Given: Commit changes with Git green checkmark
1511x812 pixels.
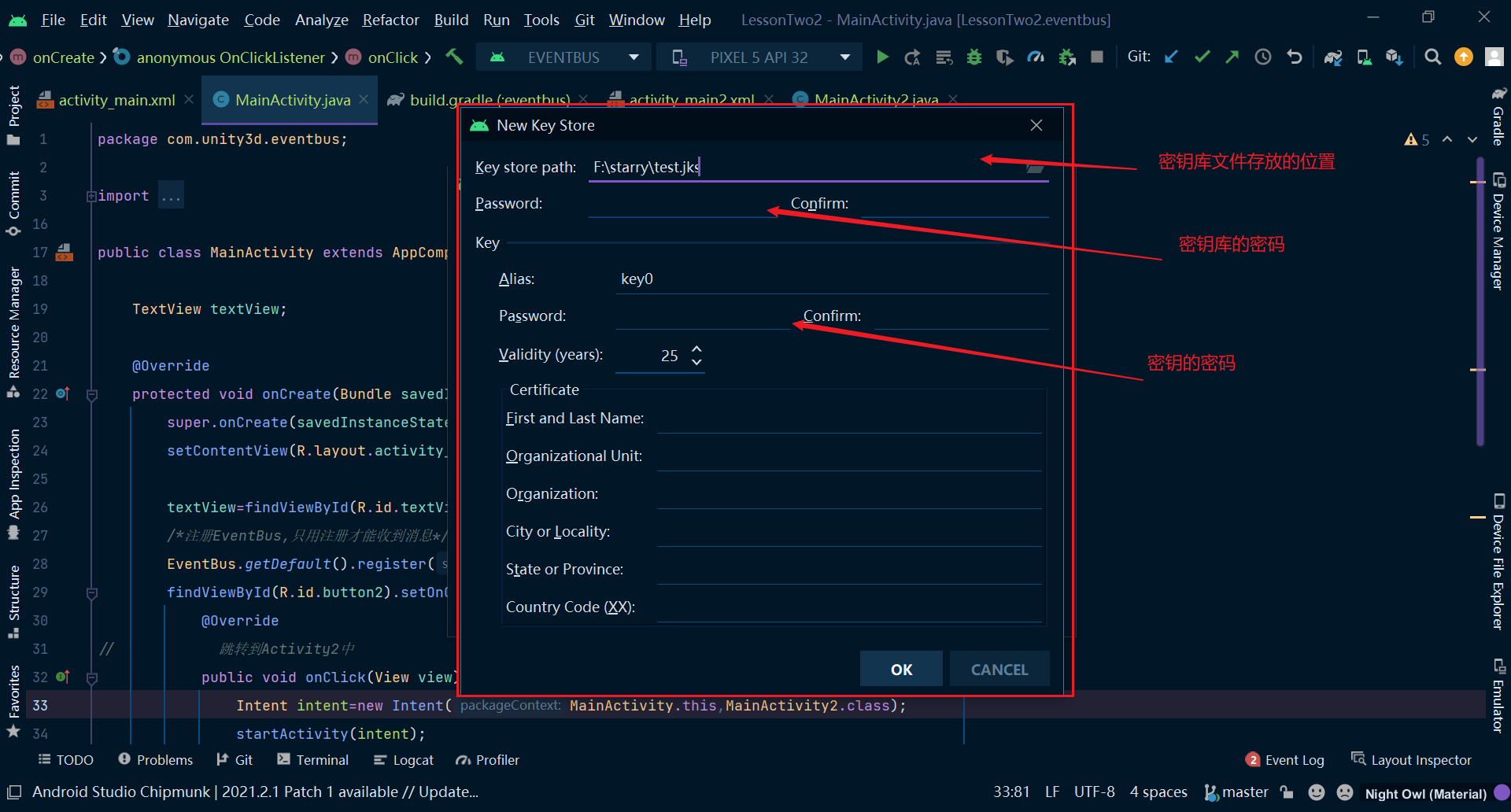Looking at the screenshot, I should pyautogui.click(x=1202, y=57).
